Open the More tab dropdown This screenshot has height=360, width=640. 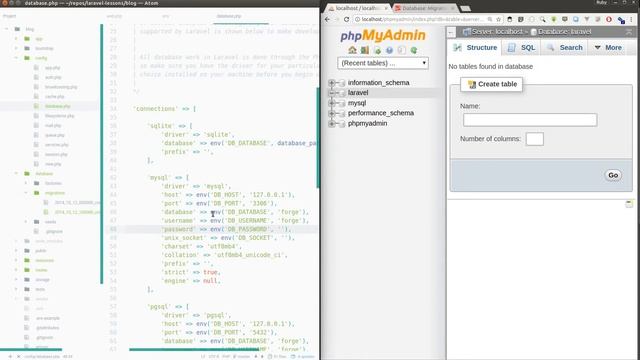[608, 48]
